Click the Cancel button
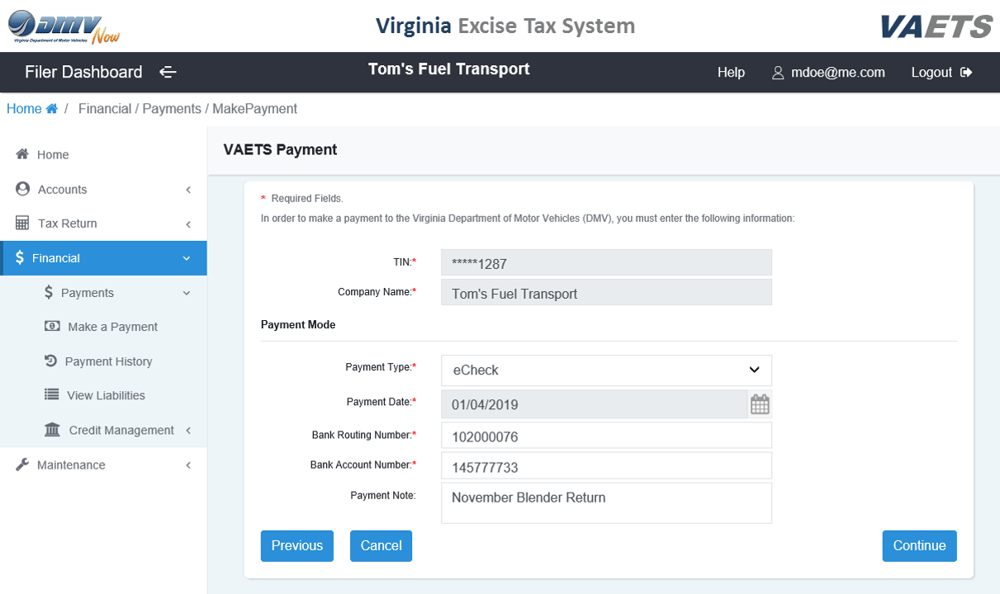This screenshot has width=1000, height=594. coord(381,546)
